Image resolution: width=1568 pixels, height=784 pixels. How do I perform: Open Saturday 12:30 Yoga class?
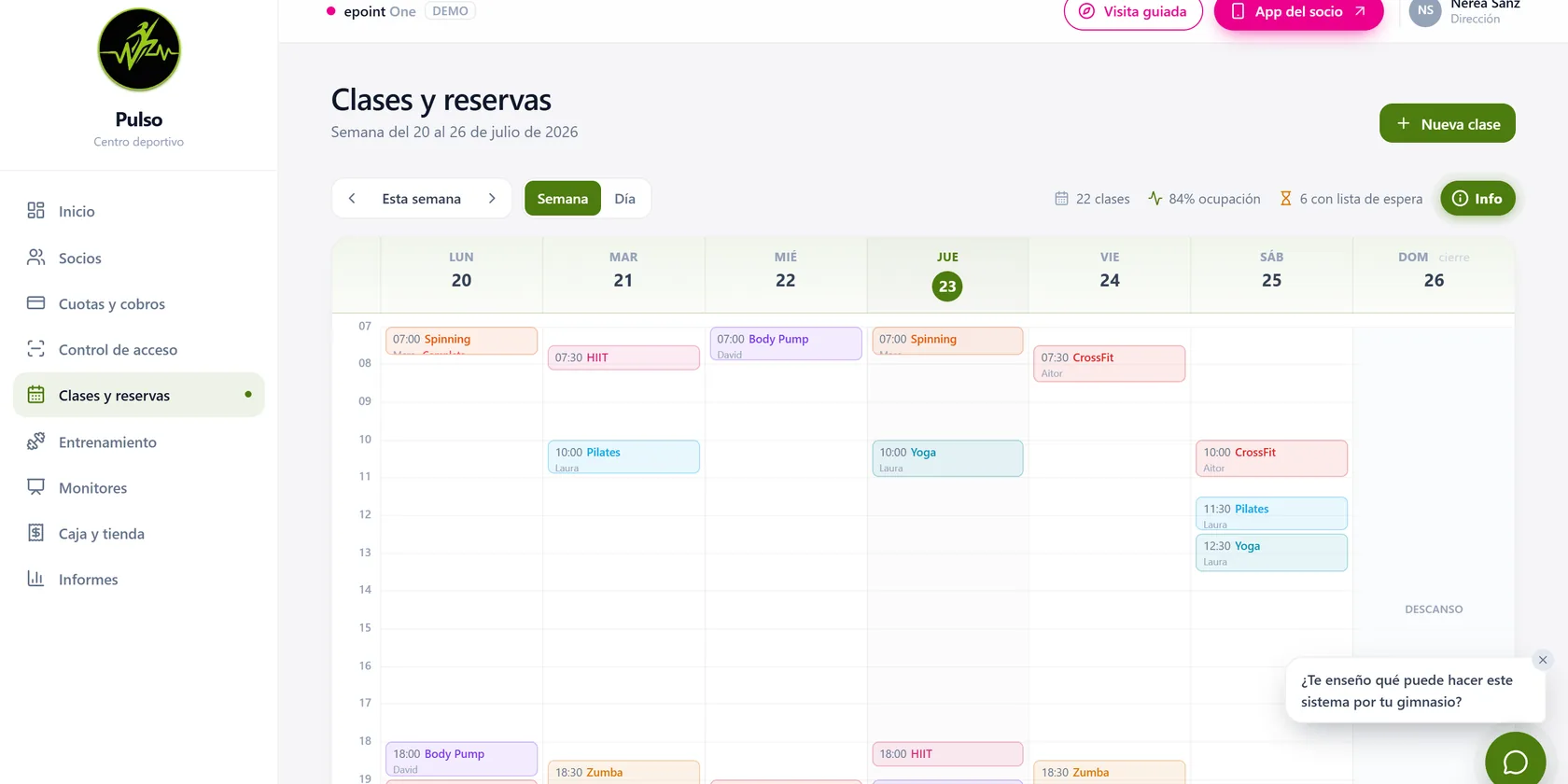1271,553
